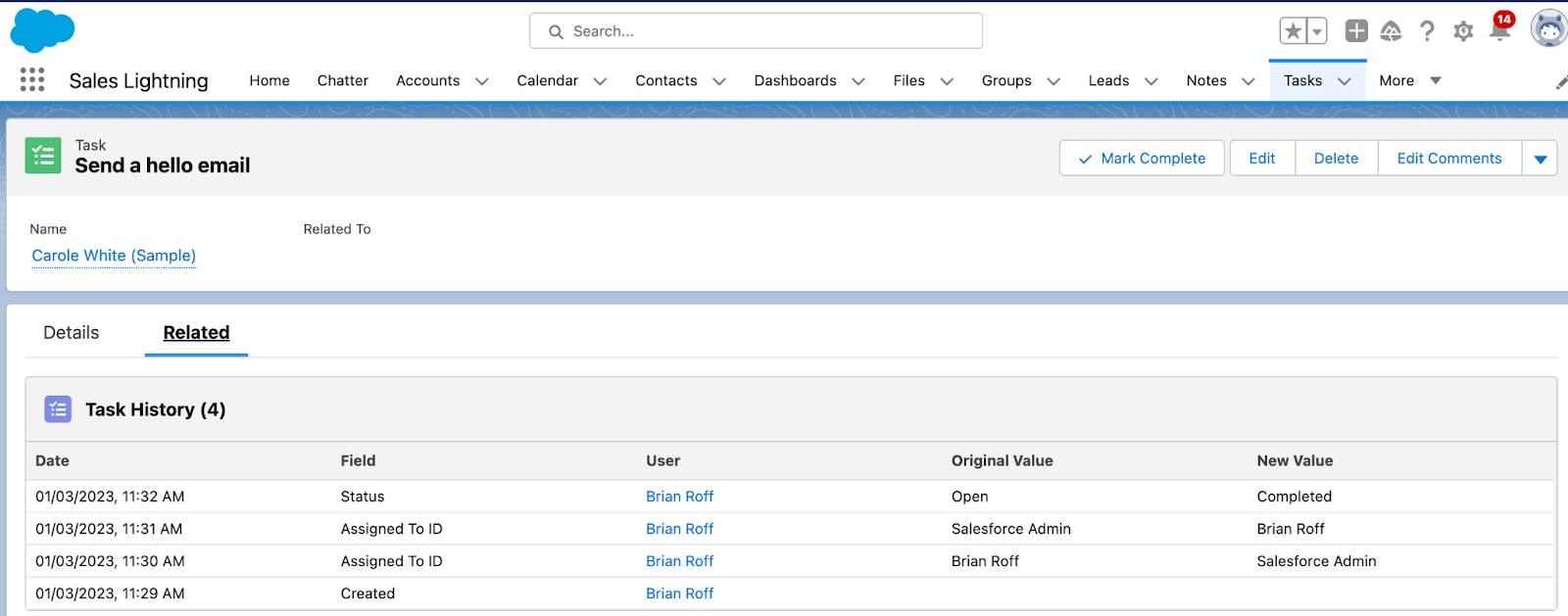
Task: Click the Salesforce cloud logo
Action: tap(42, 30)
